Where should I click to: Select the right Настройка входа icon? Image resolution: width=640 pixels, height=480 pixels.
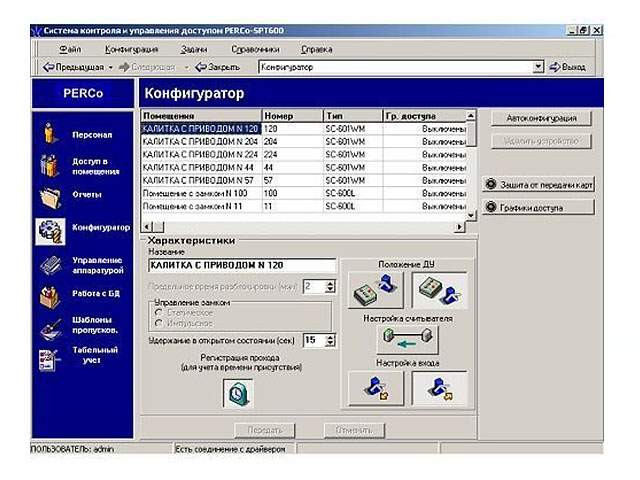tap(440, 389)
